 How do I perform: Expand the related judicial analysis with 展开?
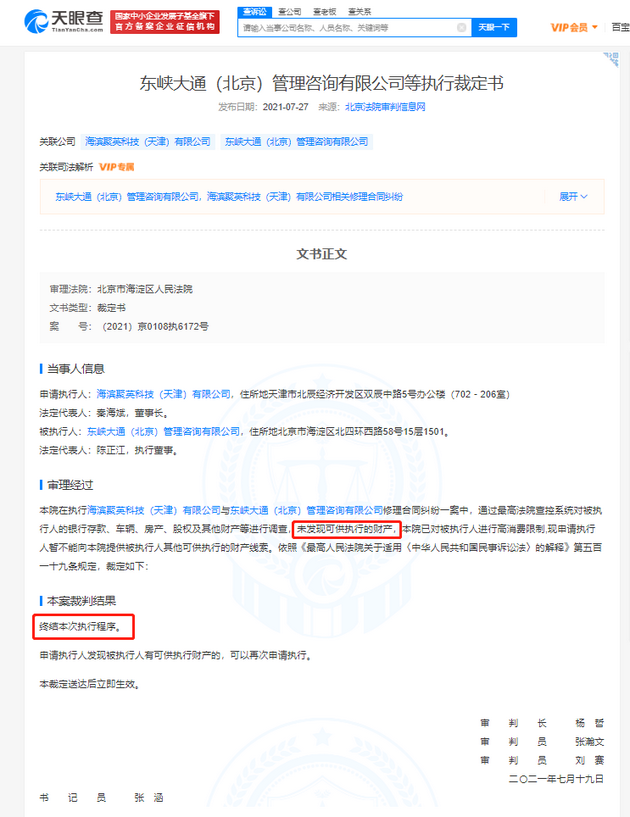[x=573, y=196]
